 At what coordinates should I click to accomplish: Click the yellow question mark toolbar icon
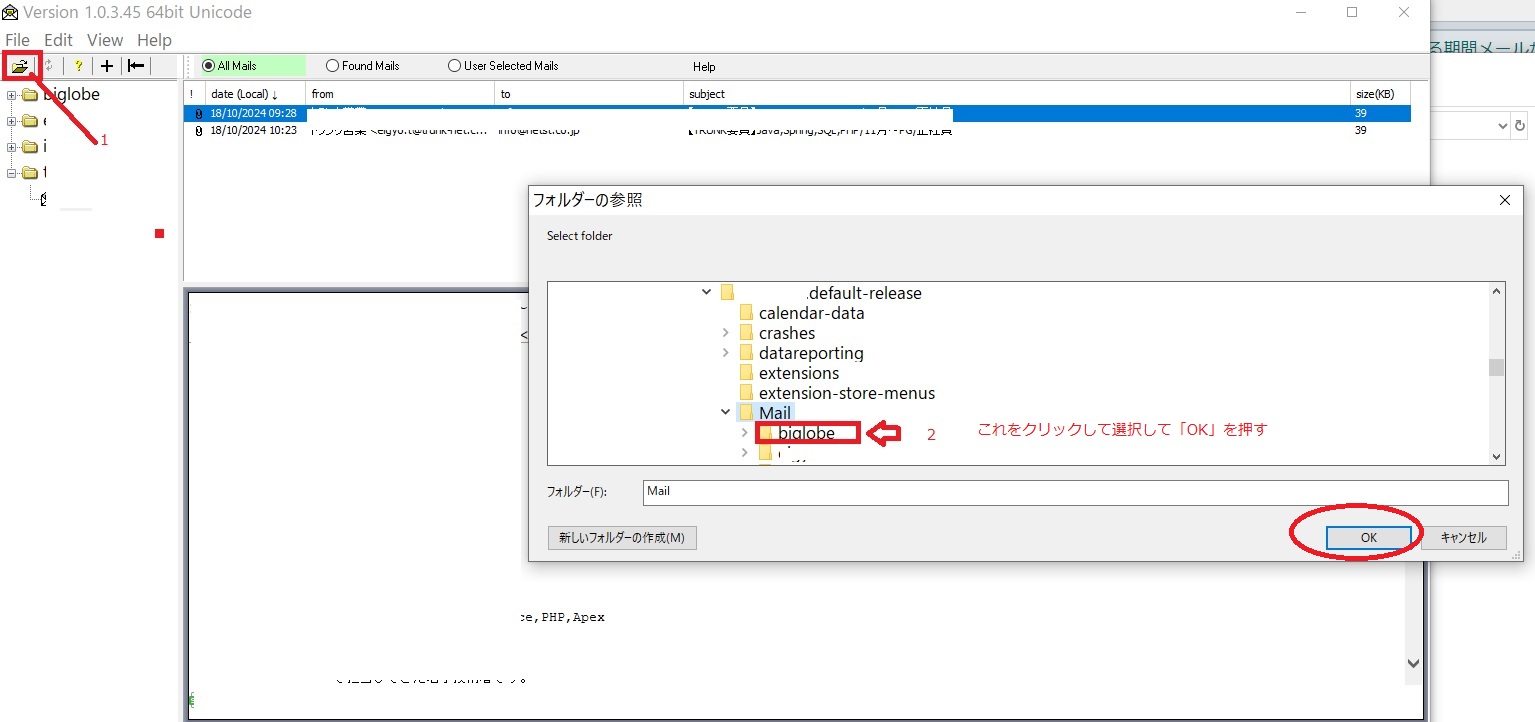pyautogui.click(x=78, y=66)
